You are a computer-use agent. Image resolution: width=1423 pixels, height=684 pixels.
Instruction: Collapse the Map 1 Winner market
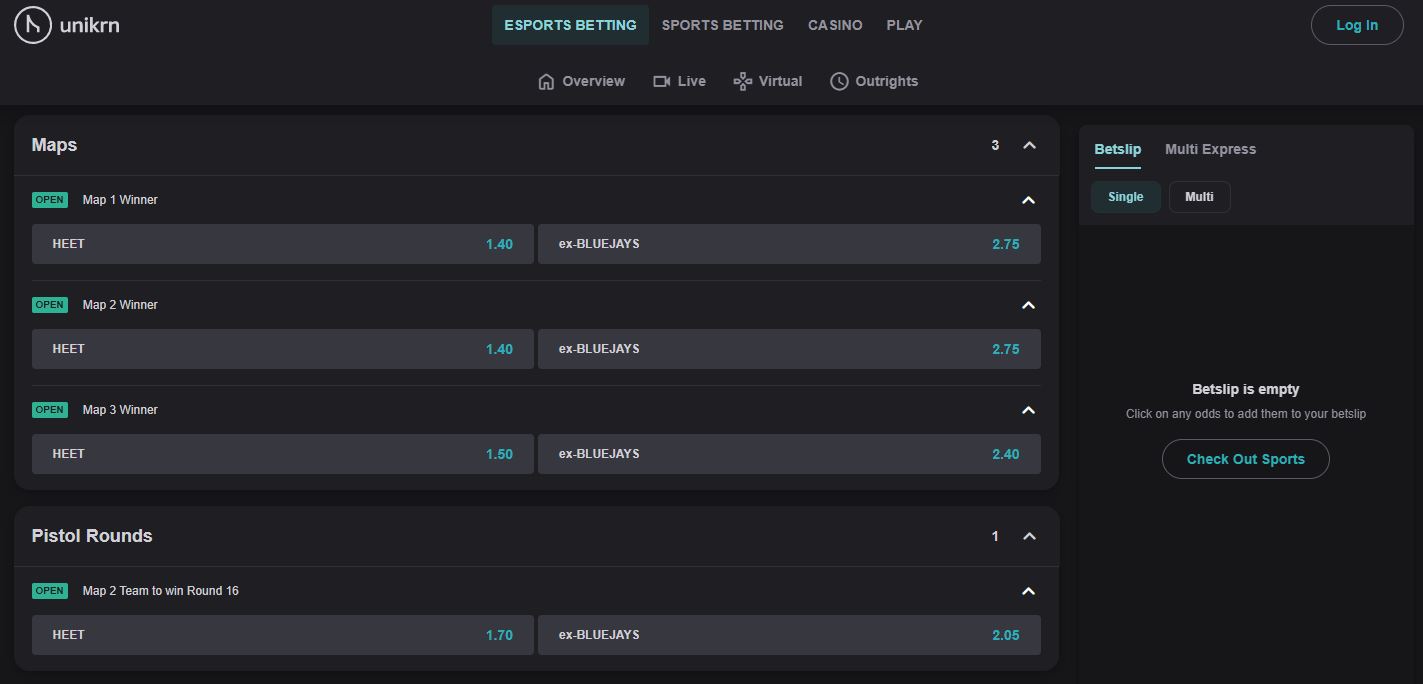(x=1028, y=200)
